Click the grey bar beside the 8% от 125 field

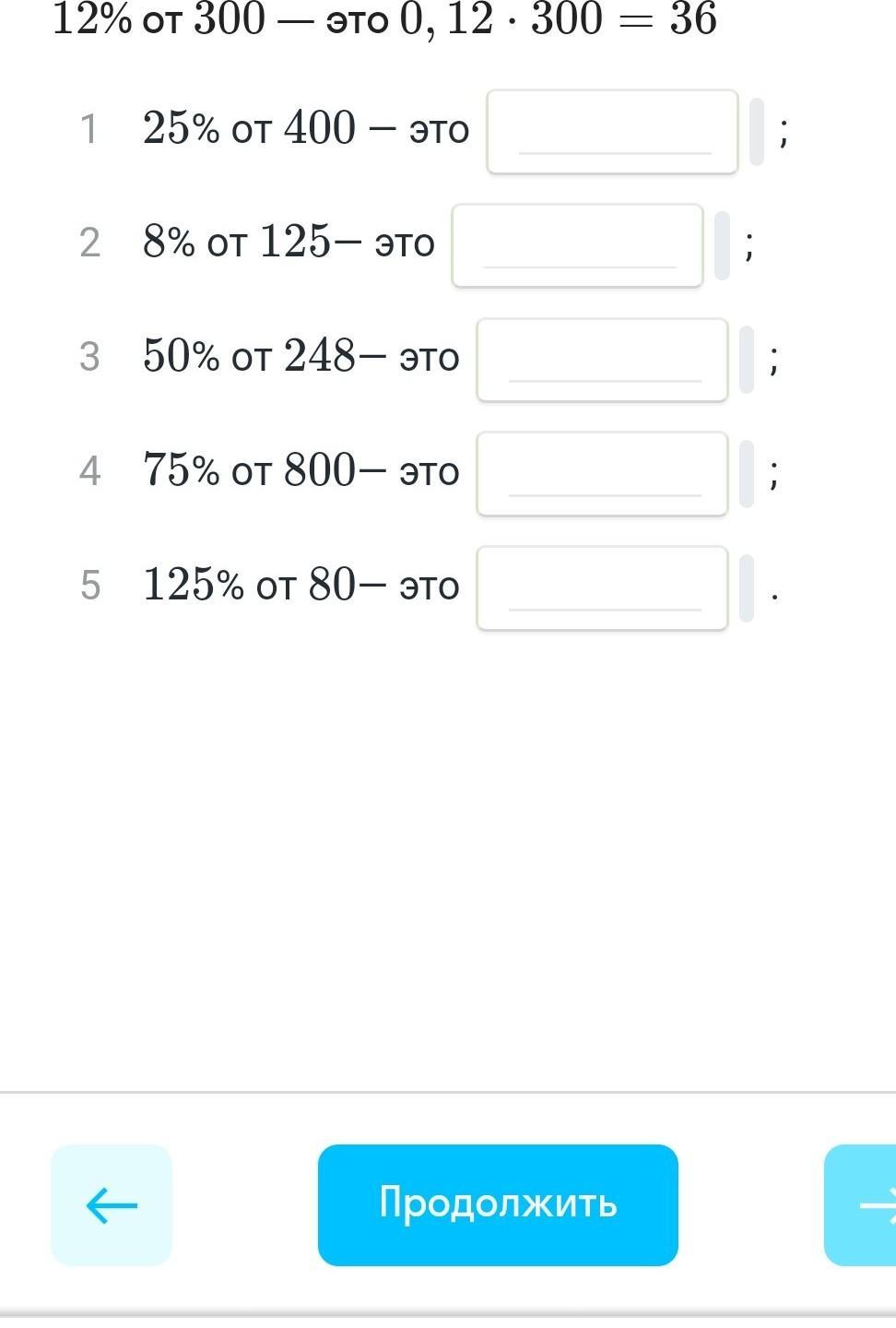pos(722,245)
